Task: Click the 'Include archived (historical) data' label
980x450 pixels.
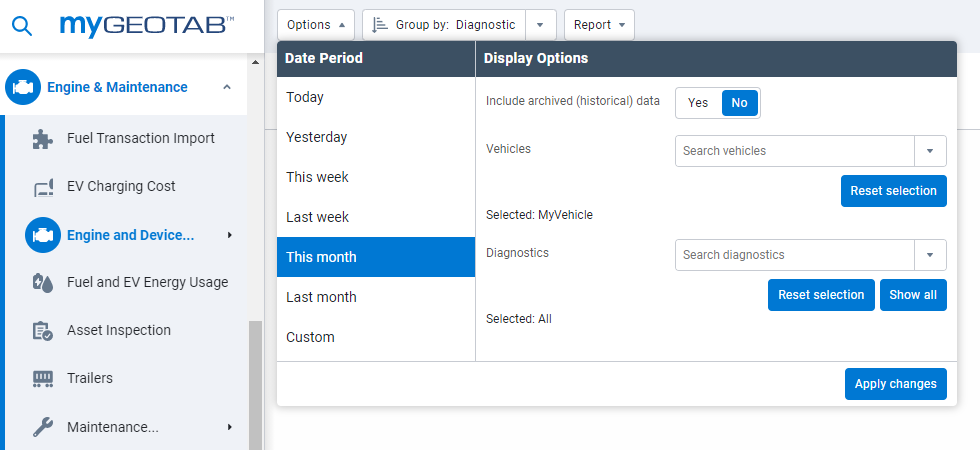Action: (573, 101)
